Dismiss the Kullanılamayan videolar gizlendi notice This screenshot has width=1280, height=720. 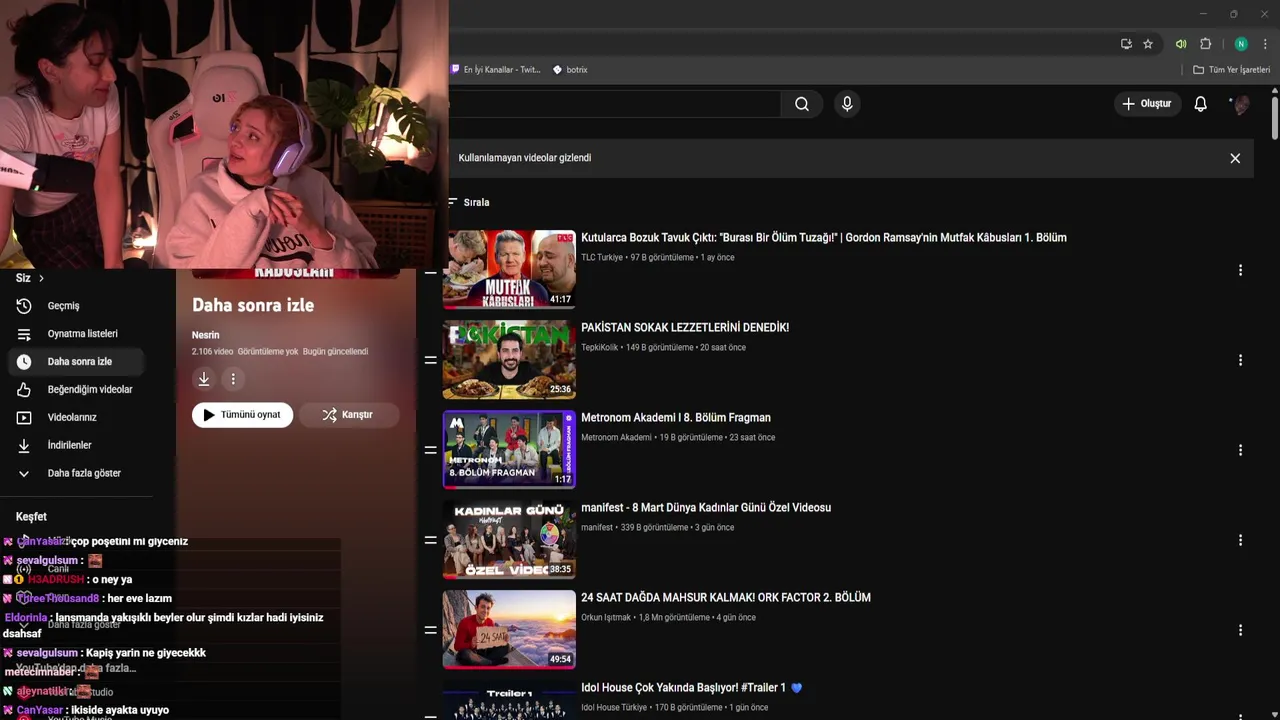pos(1235,158)
